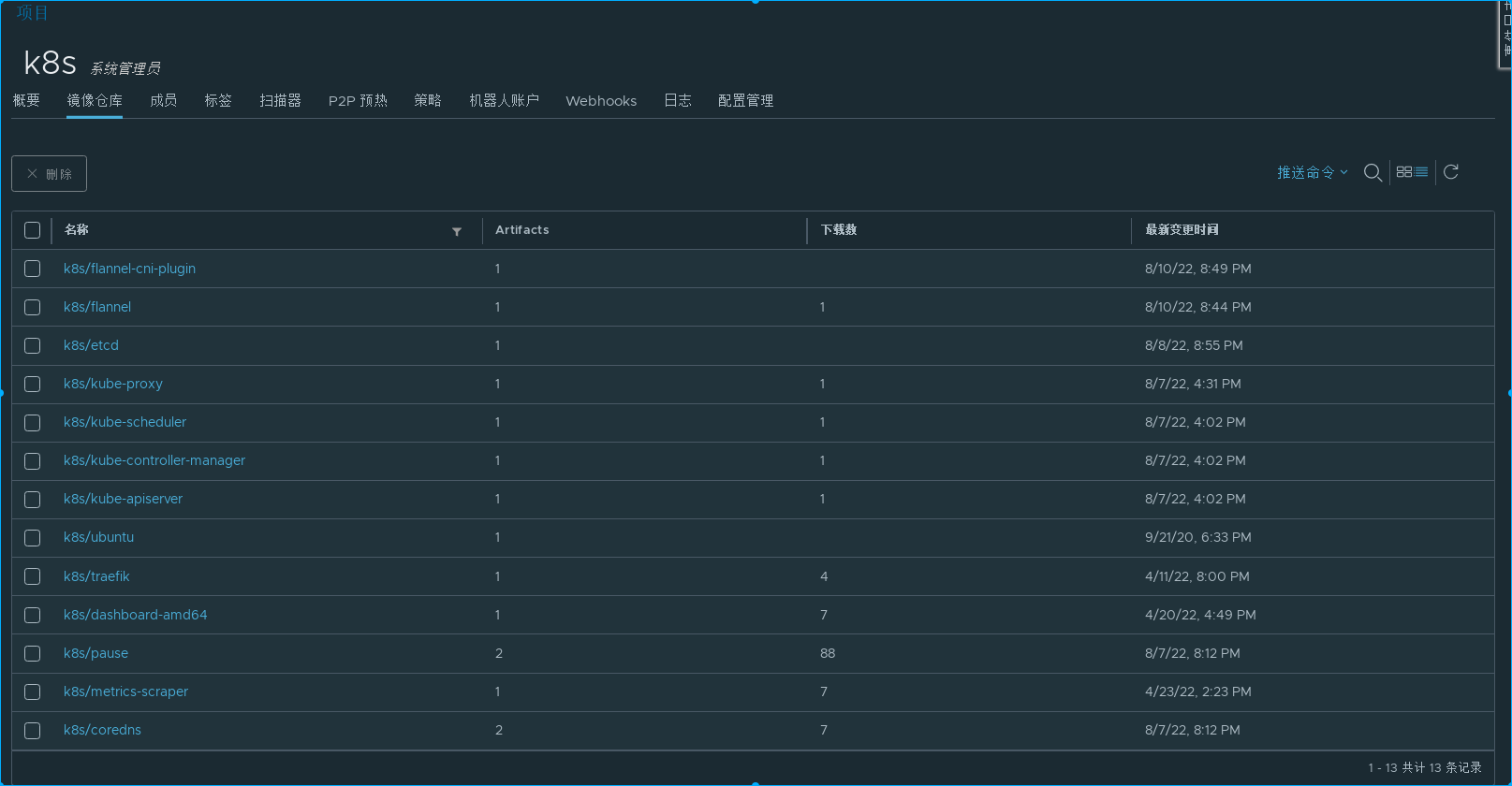This screenshot has height=786, width=1512.
Task: Switch to card grid view
Action: pyautogui.click(x=1403, y=172)
